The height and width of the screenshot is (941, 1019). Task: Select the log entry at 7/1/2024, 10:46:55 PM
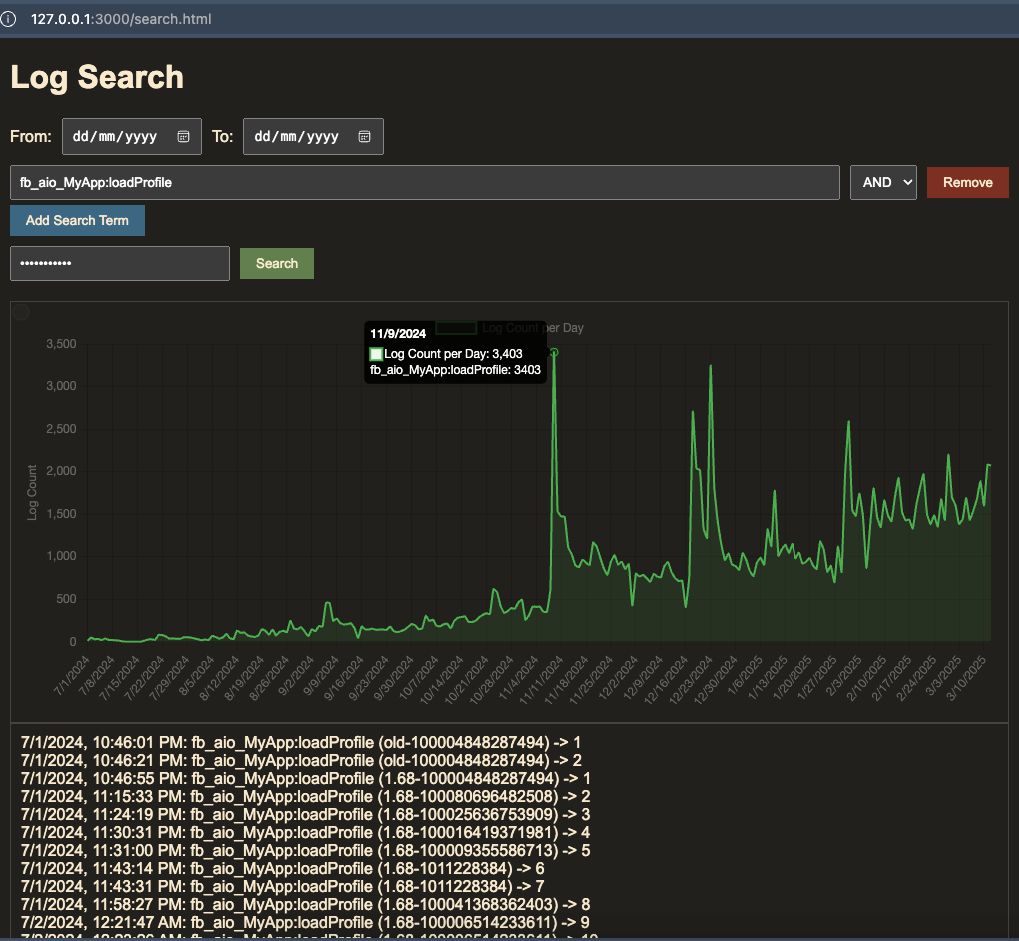point(305,779)
